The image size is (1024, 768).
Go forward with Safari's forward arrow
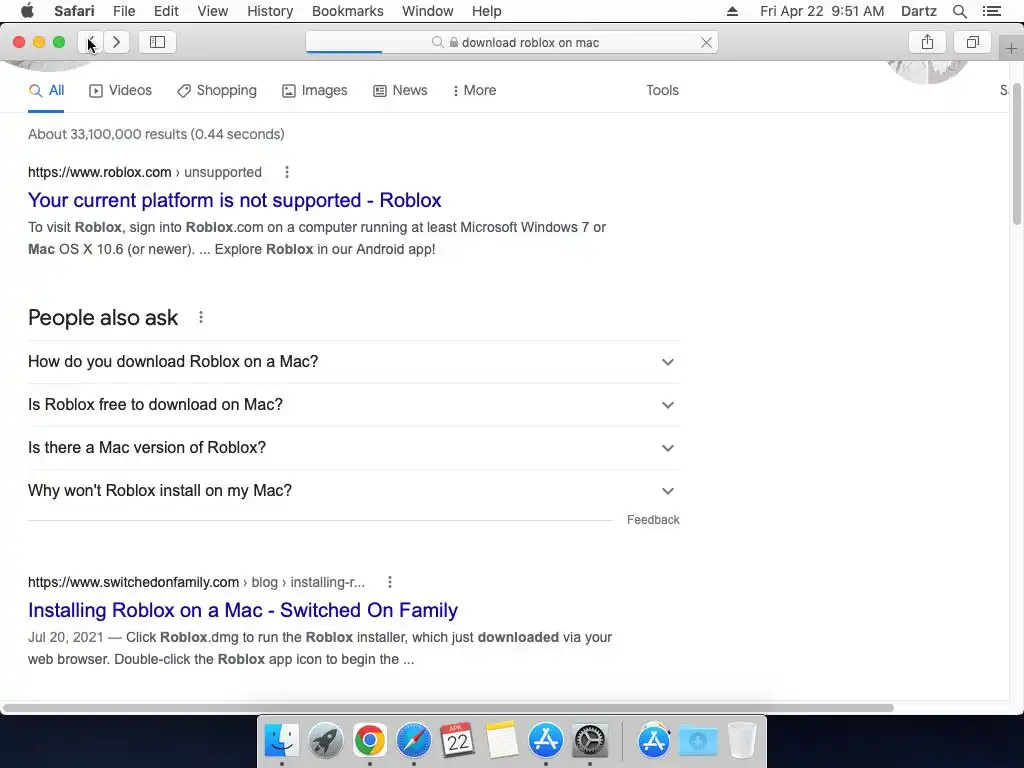point(116,42)
